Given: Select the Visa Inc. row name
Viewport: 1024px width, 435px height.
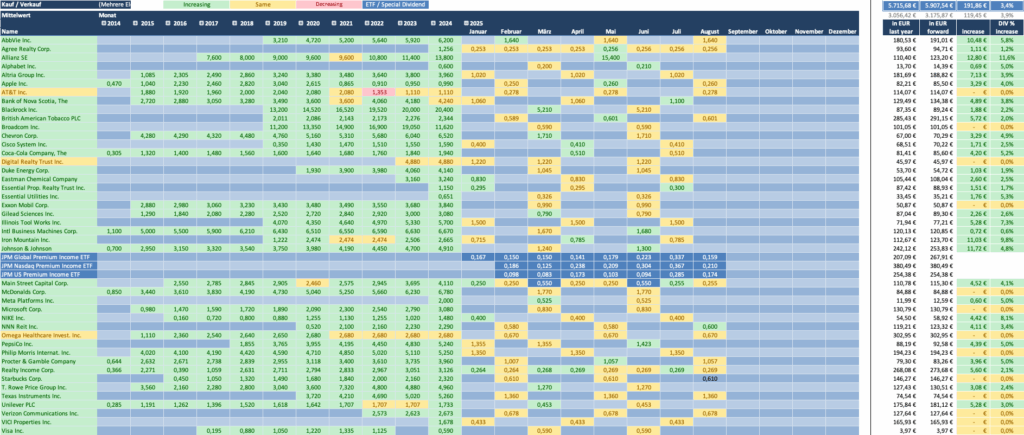Looking at the screenshot, I should tap(48, 430).
